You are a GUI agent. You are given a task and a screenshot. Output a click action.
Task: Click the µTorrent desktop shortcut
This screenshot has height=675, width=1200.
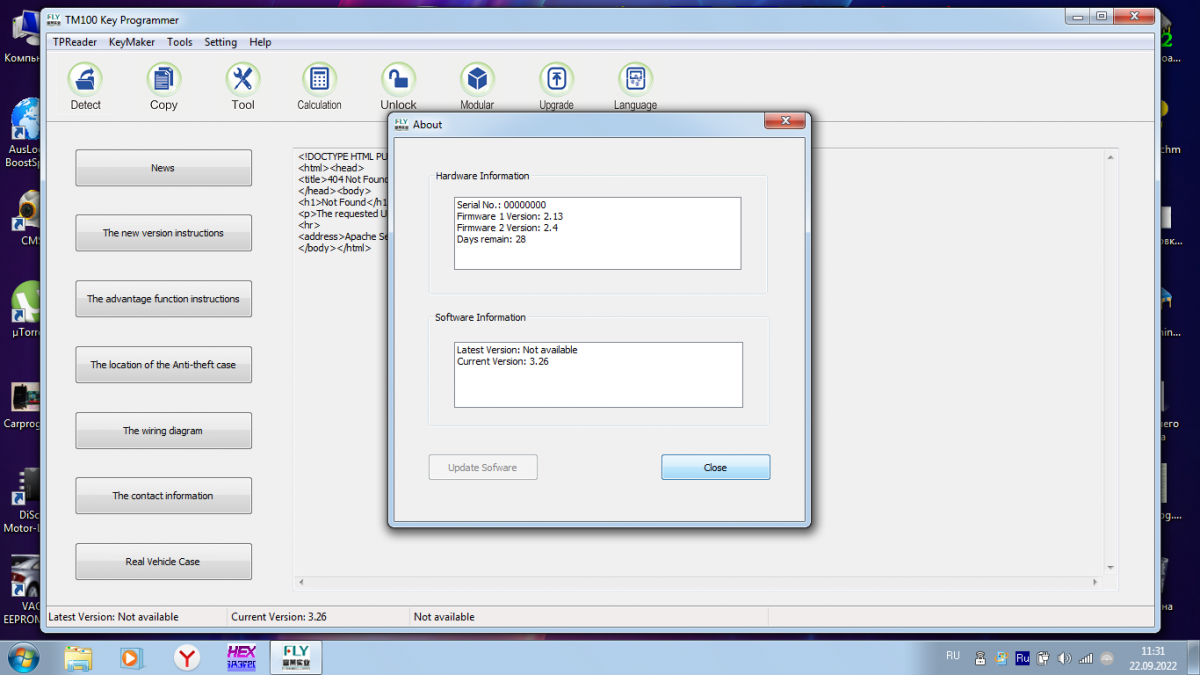pyautogui.click(x=25, y=310)
